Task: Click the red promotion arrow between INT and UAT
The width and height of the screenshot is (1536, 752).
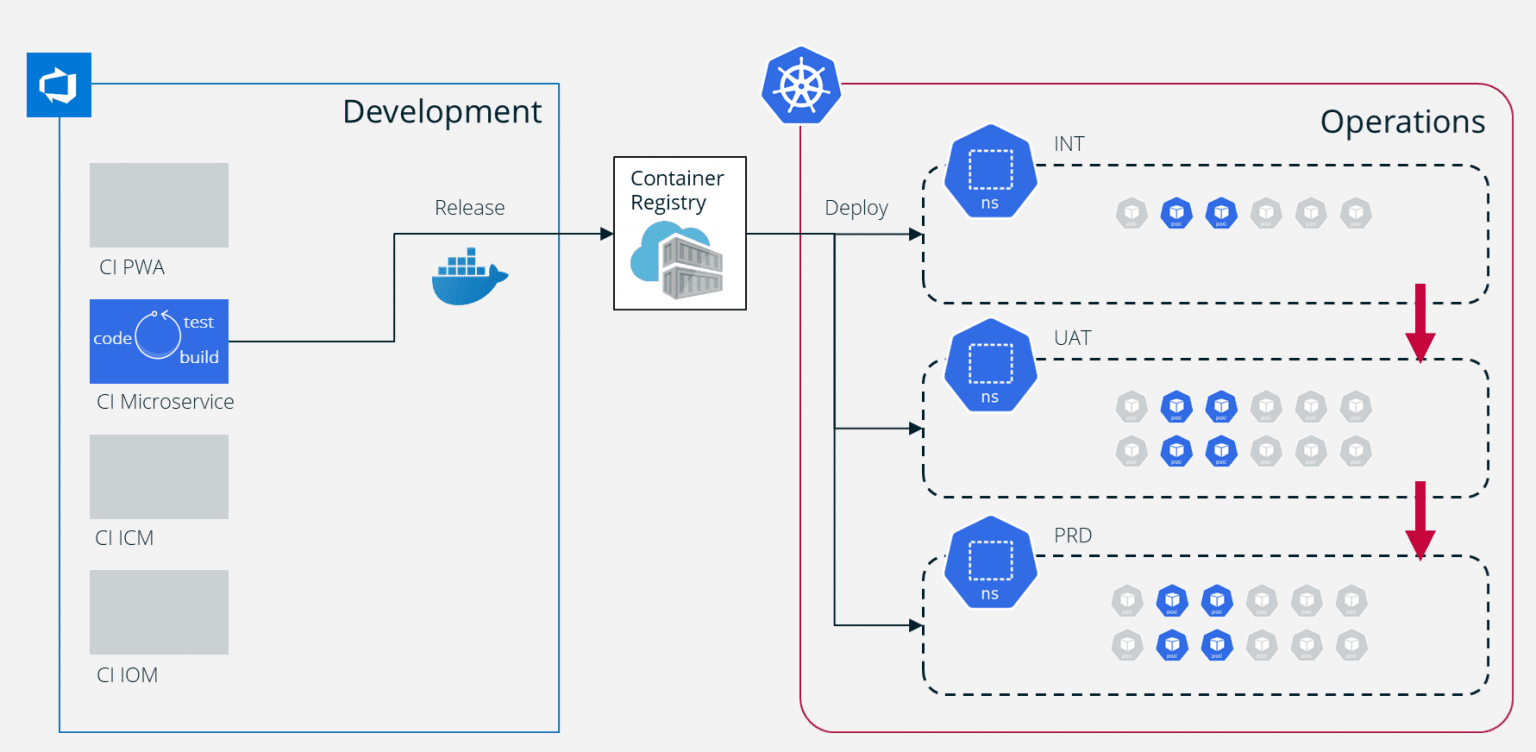Action: 1420,322
